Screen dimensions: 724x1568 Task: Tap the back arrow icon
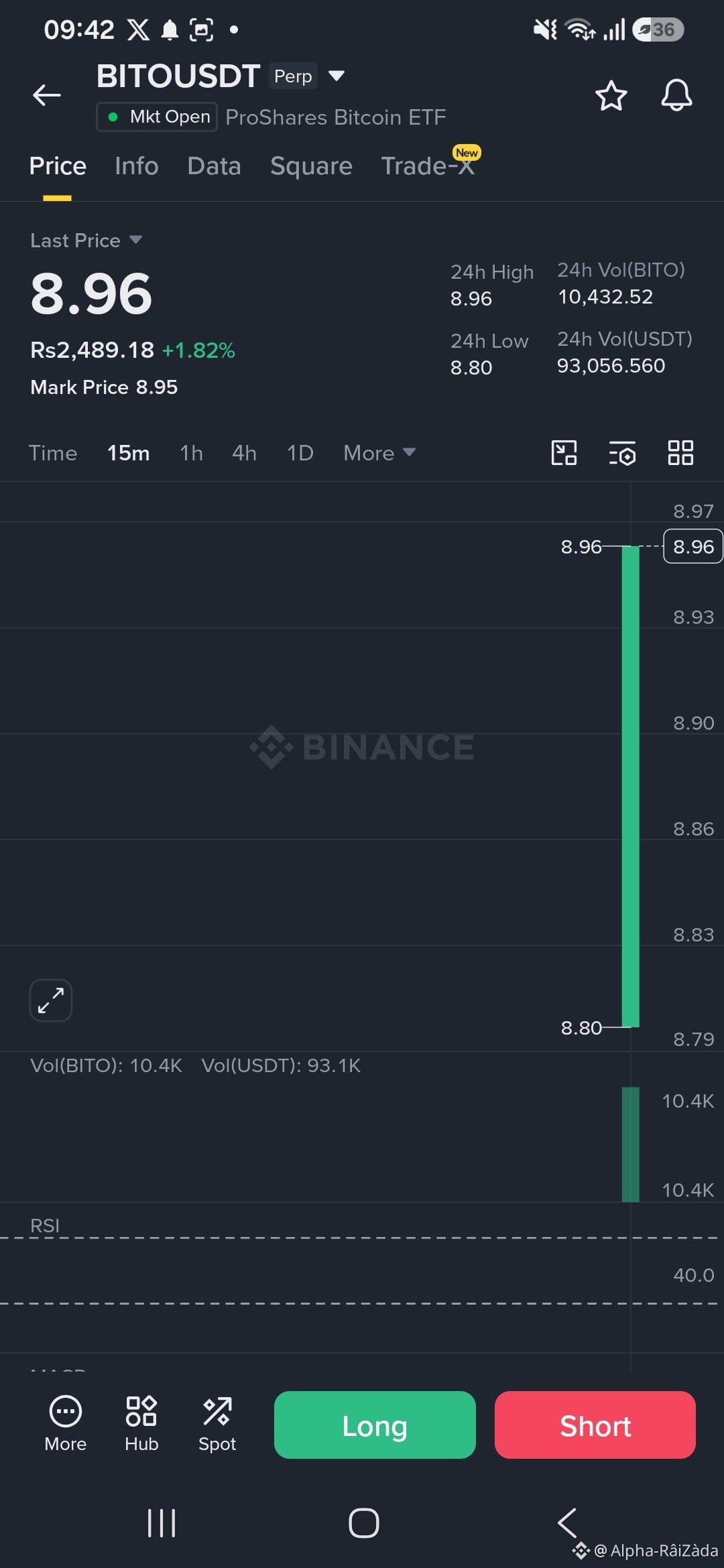pyautogui.click(x=47, y=95)
